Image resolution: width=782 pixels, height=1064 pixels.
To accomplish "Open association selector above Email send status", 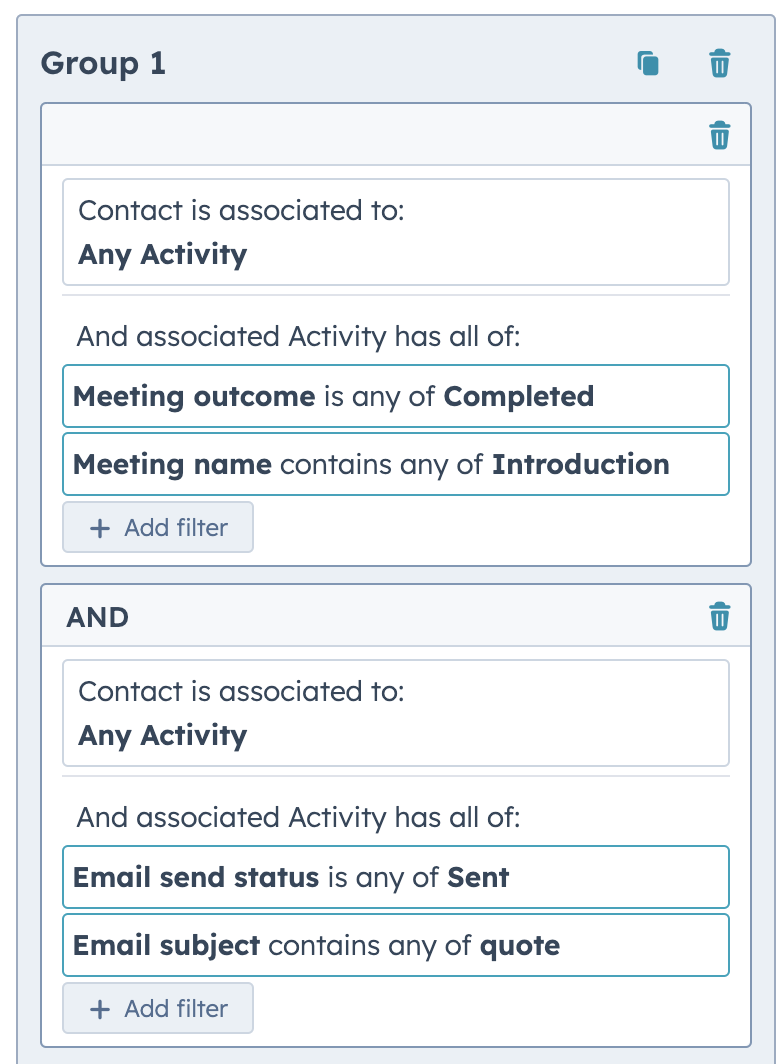I will (395, 713).
